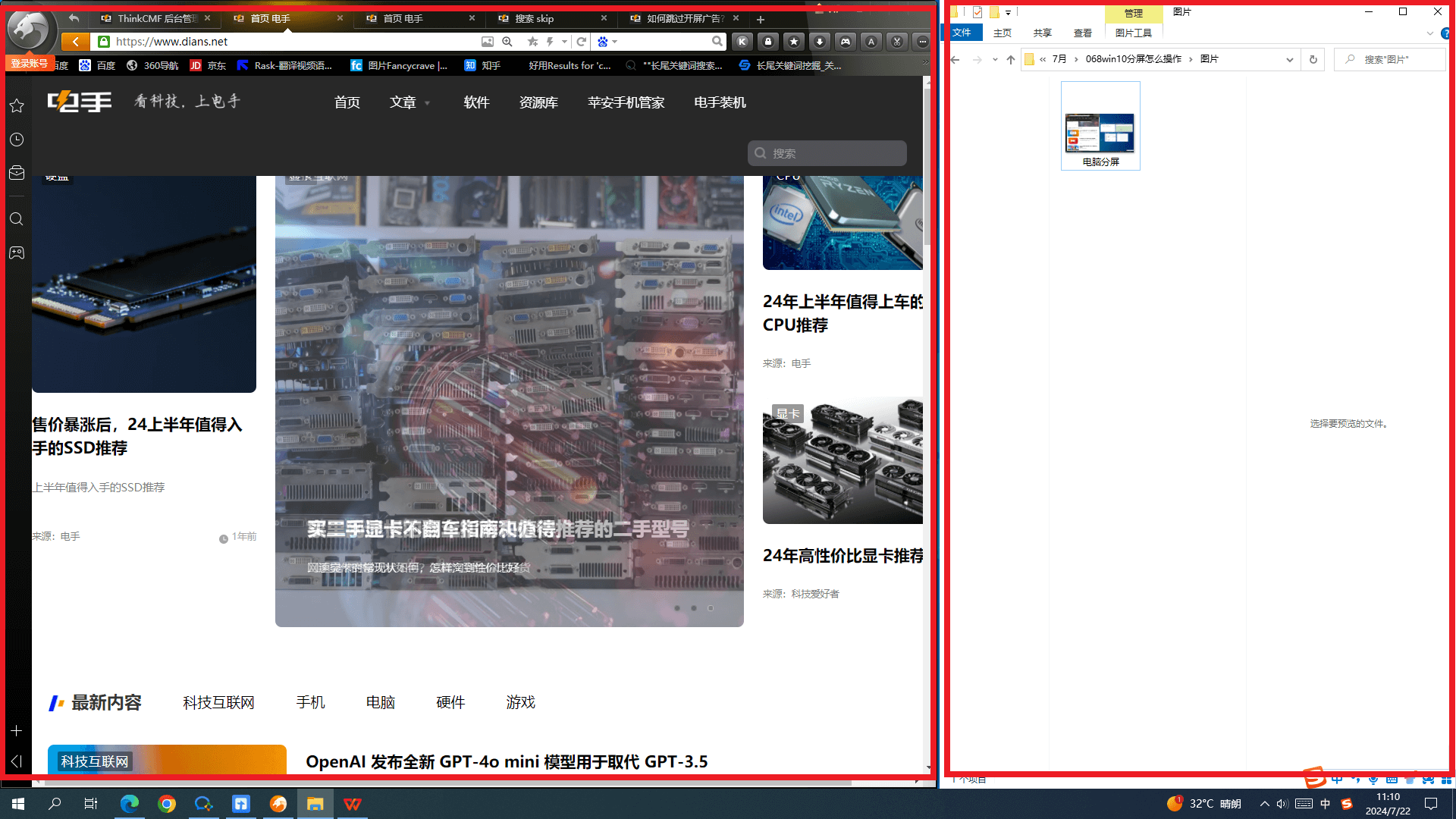
Task: Open the browser download manager icon
Action: tap(820, 42)
